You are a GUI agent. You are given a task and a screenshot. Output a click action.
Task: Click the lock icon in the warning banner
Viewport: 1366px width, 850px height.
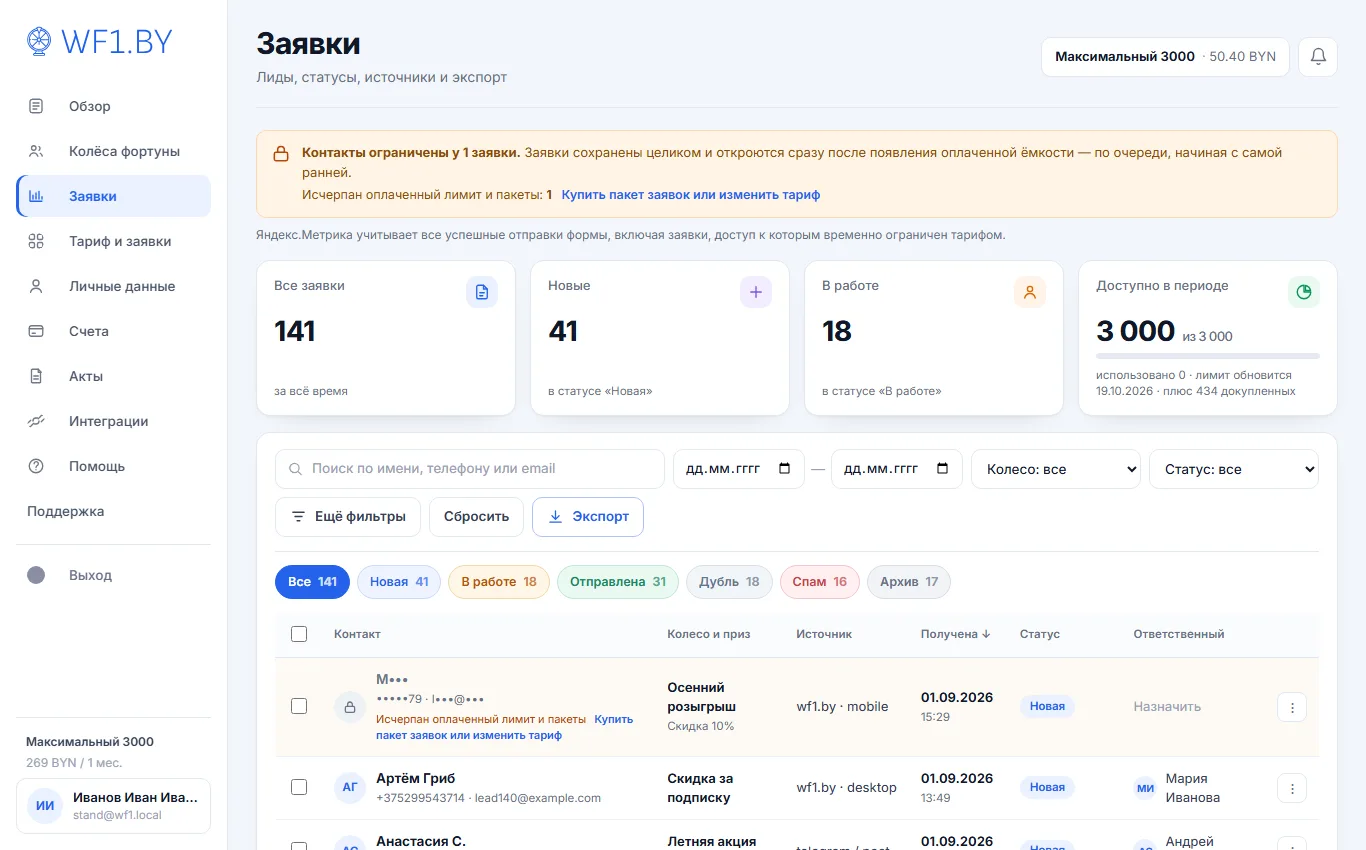coord(281,154)
